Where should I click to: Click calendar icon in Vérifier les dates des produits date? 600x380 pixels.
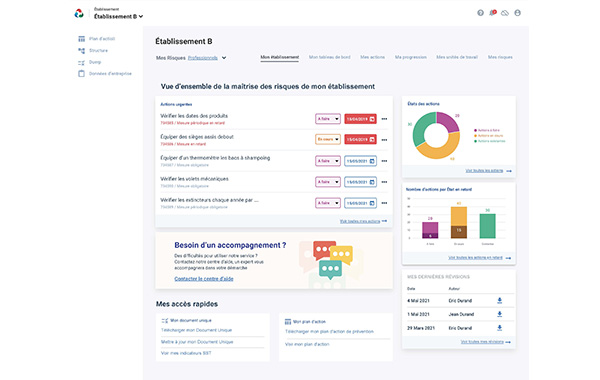pos(372,119)
